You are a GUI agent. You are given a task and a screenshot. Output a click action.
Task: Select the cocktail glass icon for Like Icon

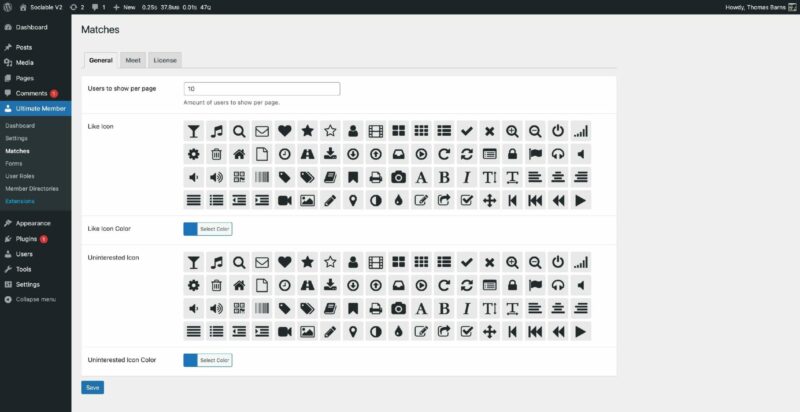point(193,131)
